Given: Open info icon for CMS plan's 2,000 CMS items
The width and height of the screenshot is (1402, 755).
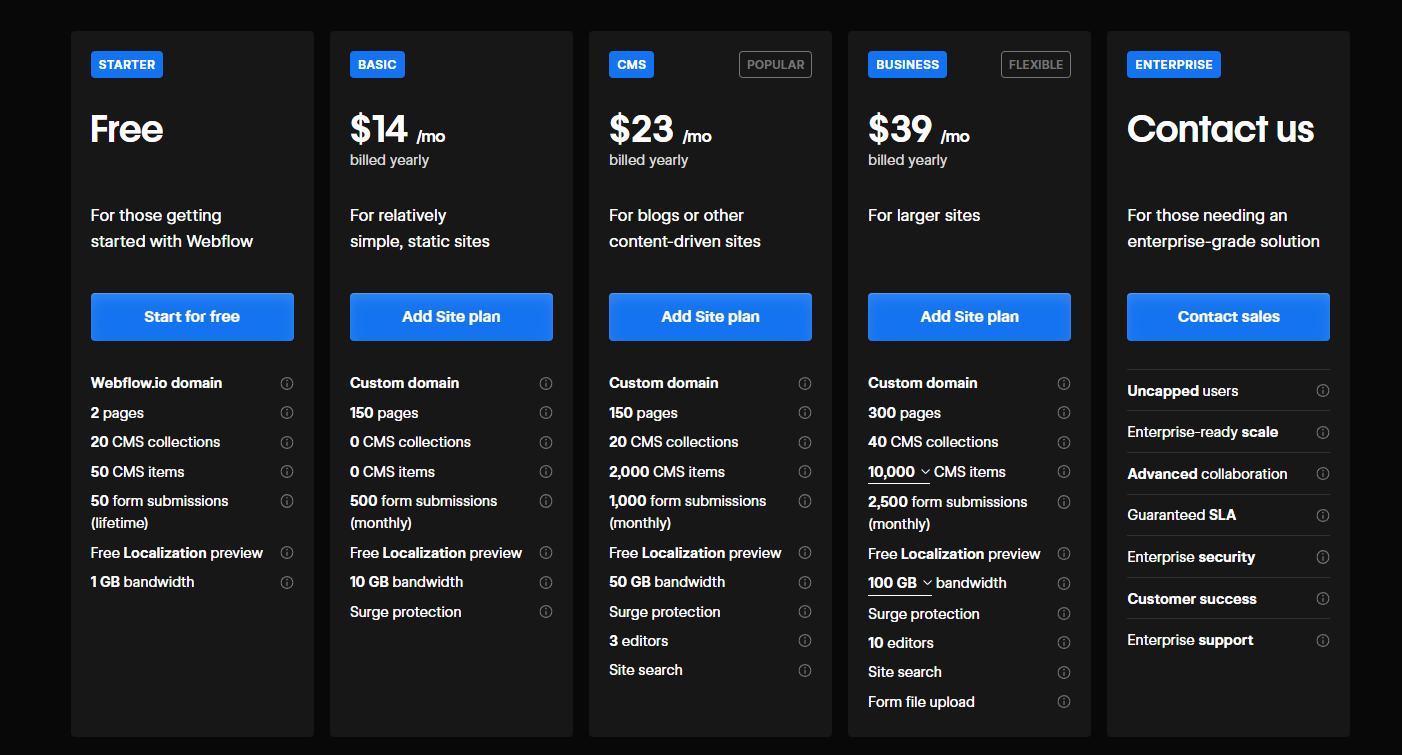Looking at the screenshot, I should (x=805, y=471).
